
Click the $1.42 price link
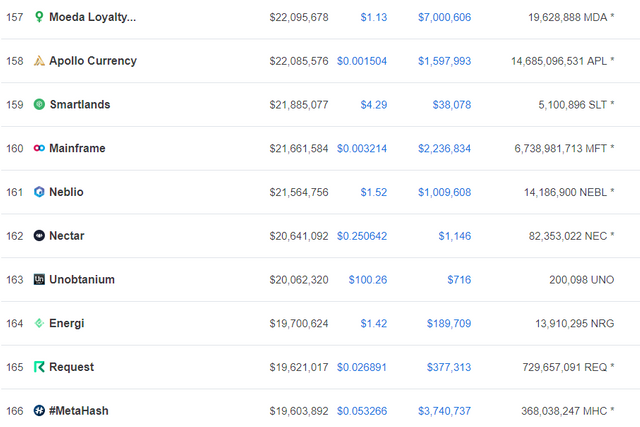coord(373,324)
